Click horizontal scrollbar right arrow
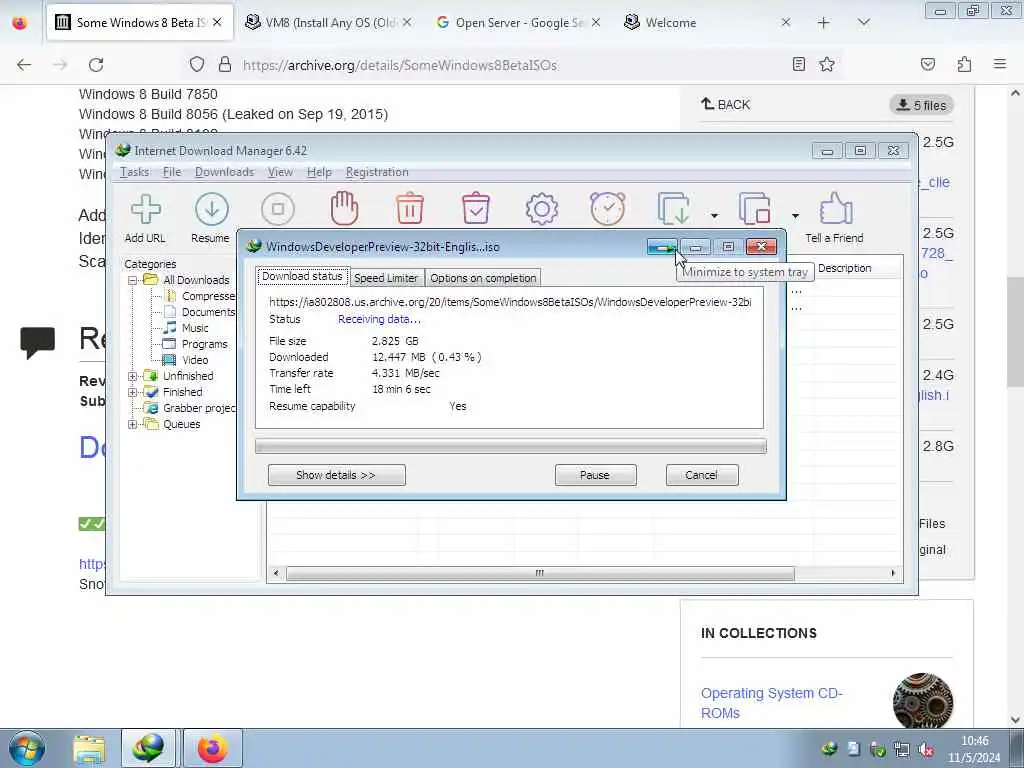Screen dimensions: 1024x768 (x=893, y=573)
